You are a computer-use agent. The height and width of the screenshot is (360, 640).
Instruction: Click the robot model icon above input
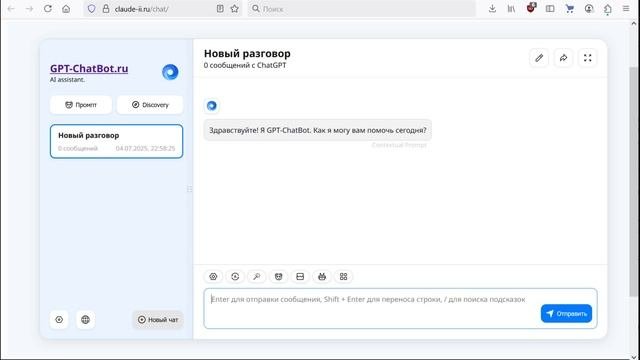click(x=322, y=277)
